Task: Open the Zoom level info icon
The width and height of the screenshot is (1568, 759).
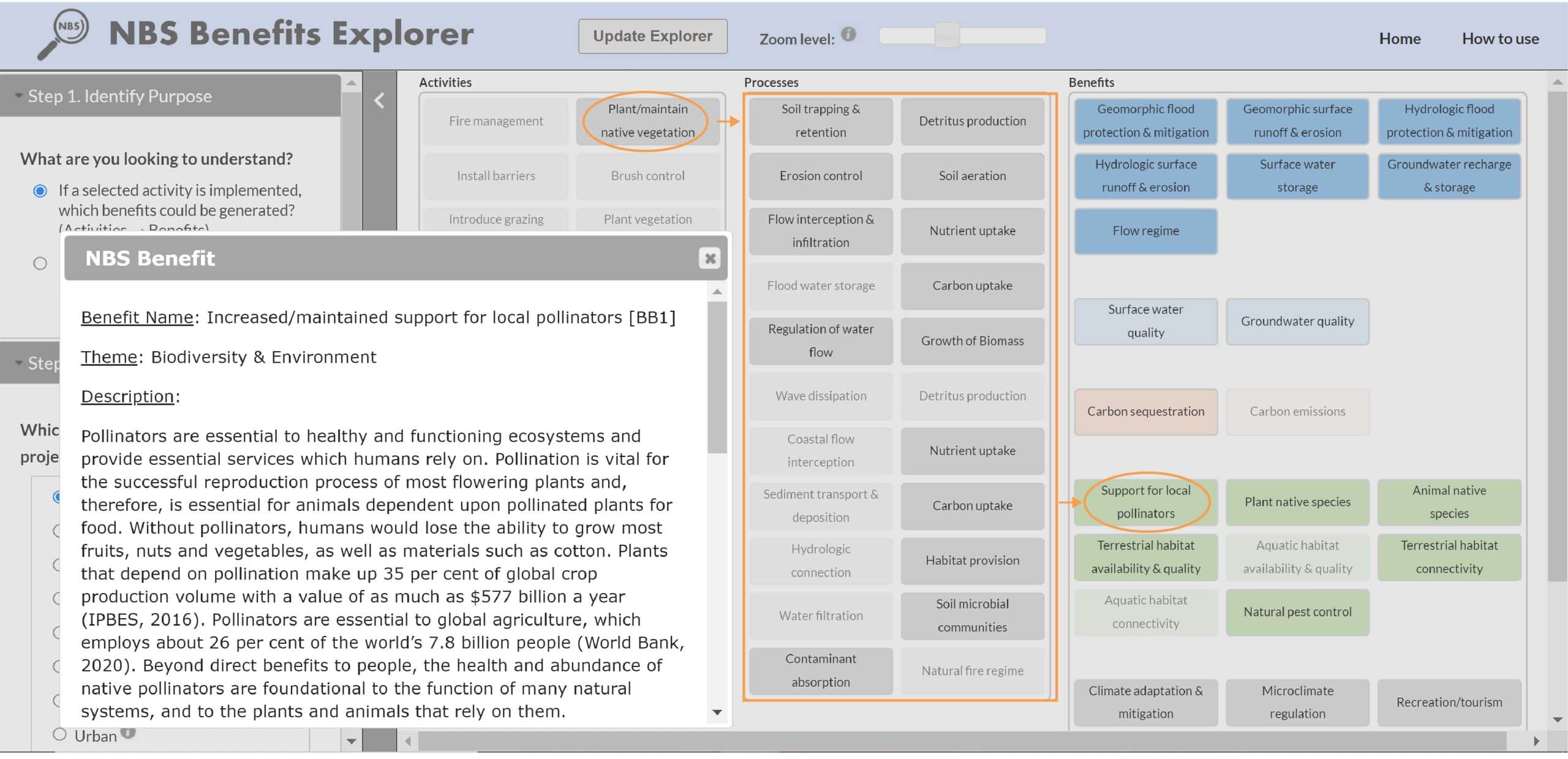Action: click(848, 34)
